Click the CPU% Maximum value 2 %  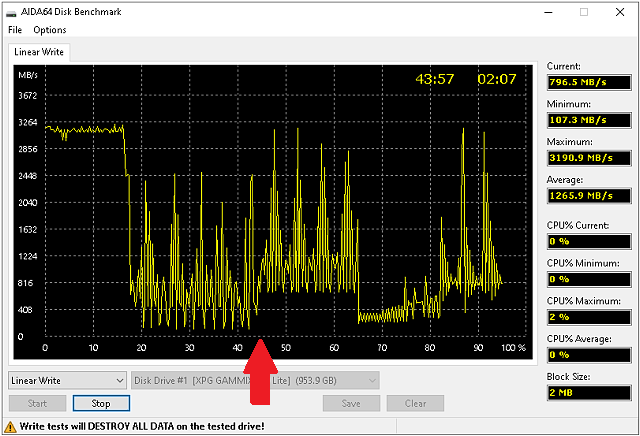[589, 317]
